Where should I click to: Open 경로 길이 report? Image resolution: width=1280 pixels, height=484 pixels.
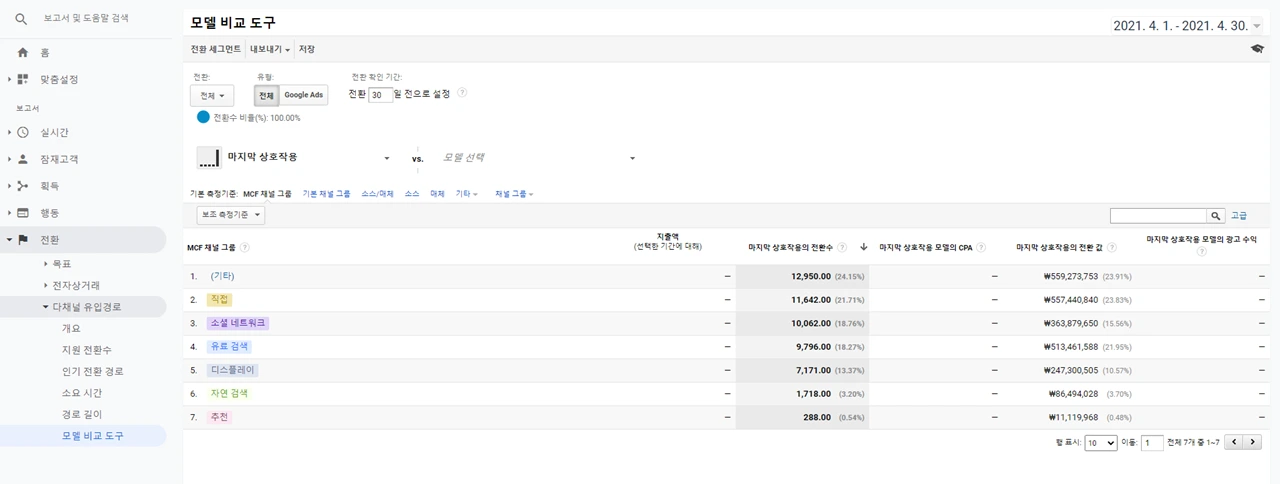pyautogui.click(x=81, y=414)
